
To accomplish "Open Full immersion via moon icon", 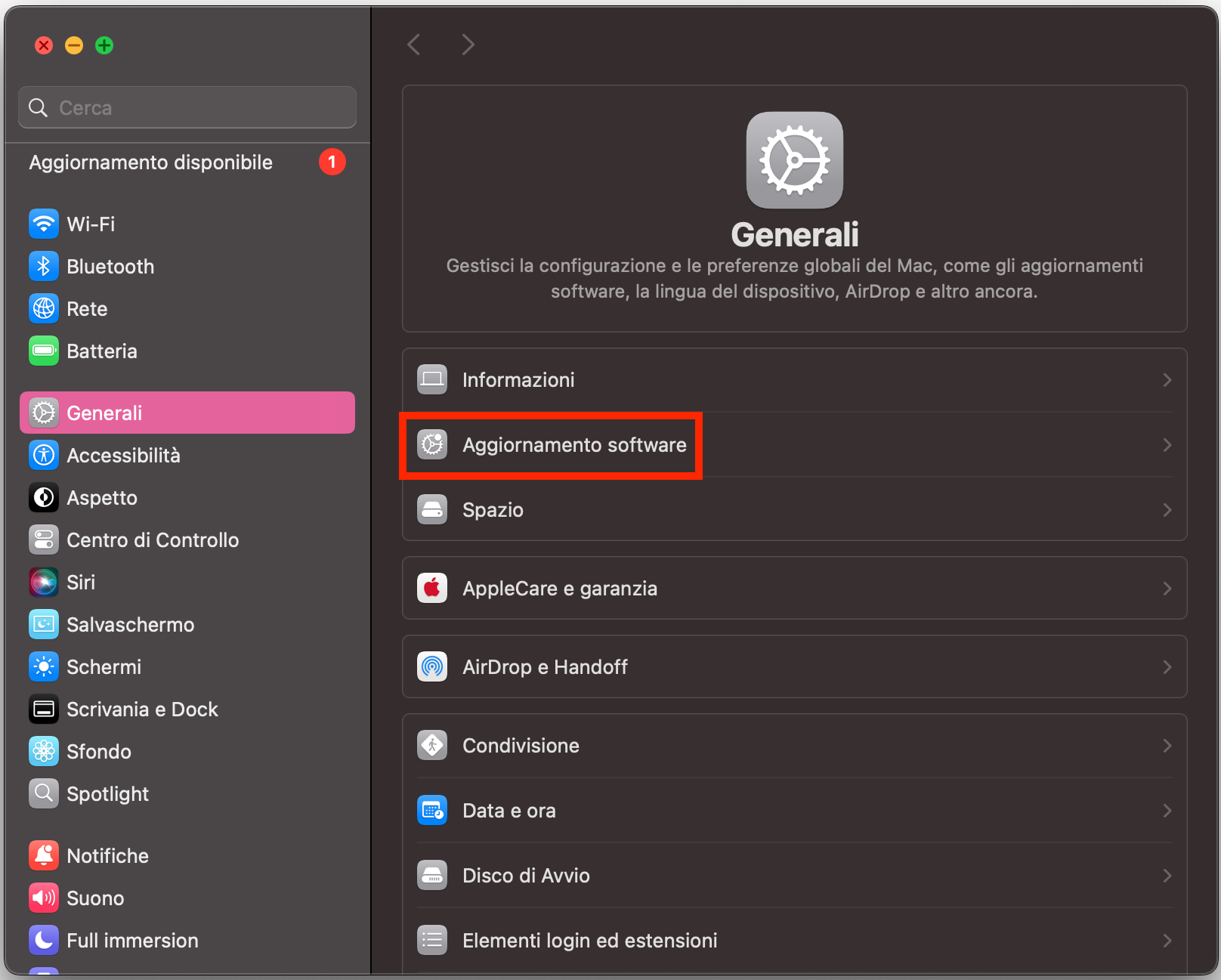I will [x=44, y=940].
